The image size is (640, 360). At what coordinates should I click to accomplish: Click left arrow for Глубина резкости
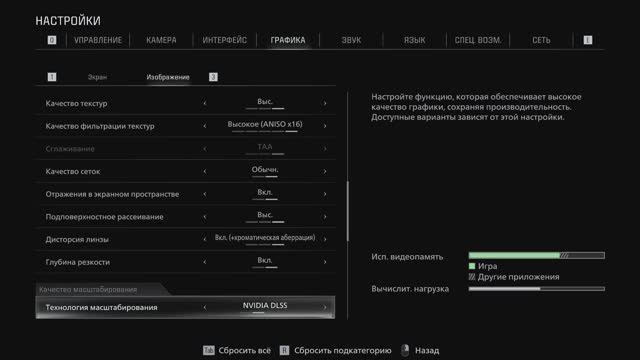point(205,262)
